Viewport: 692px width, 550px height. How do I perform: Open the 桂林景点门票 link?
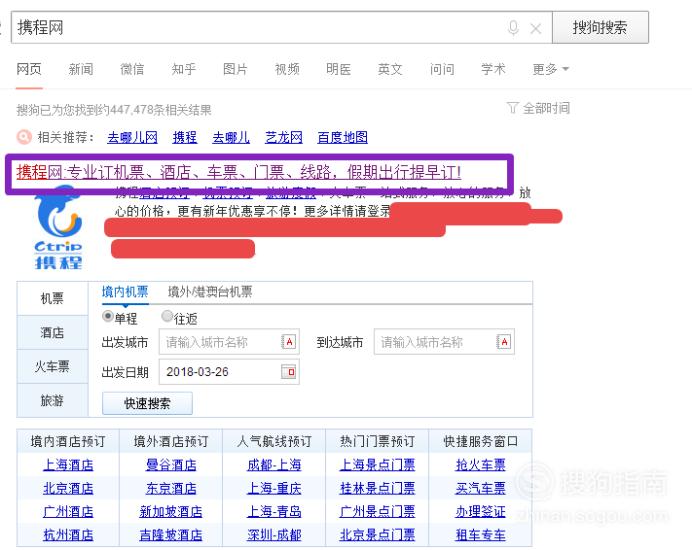coord(377,488)
